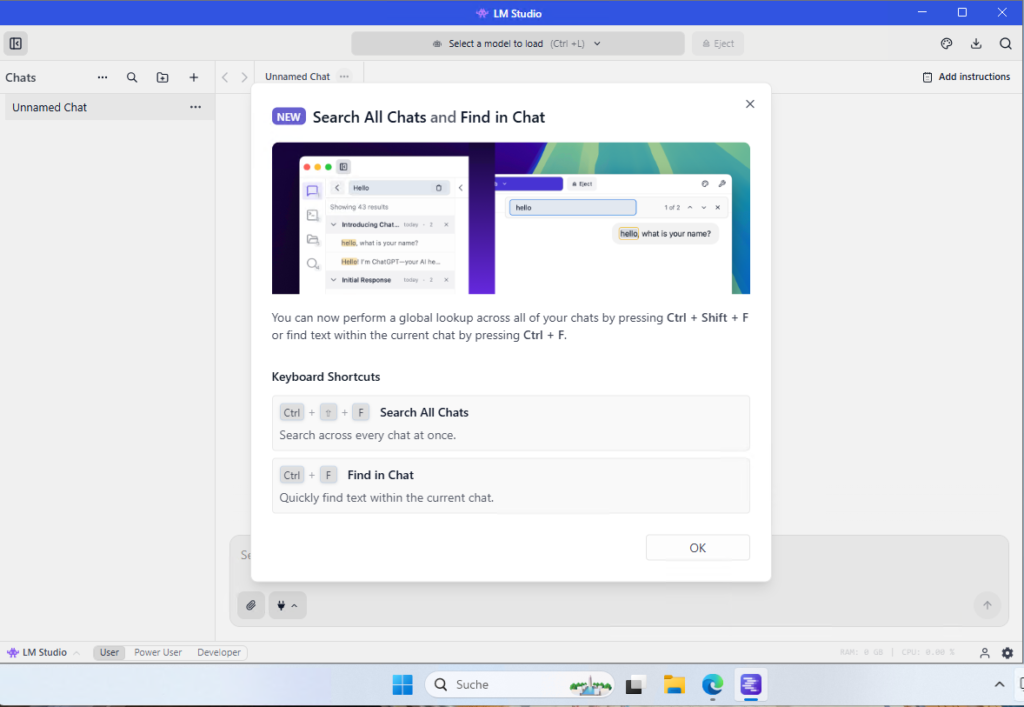Click Add instructions button
The image size is (1024, 707).
click(966, 77)
